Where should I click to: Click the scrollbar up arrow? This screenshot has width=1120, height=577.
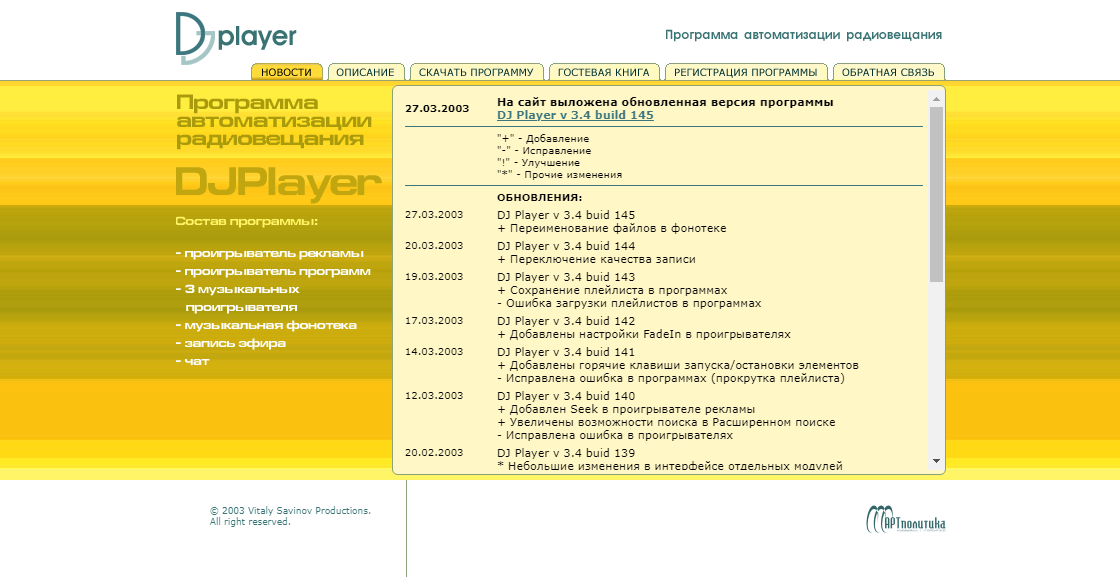(x=936, y=99)
